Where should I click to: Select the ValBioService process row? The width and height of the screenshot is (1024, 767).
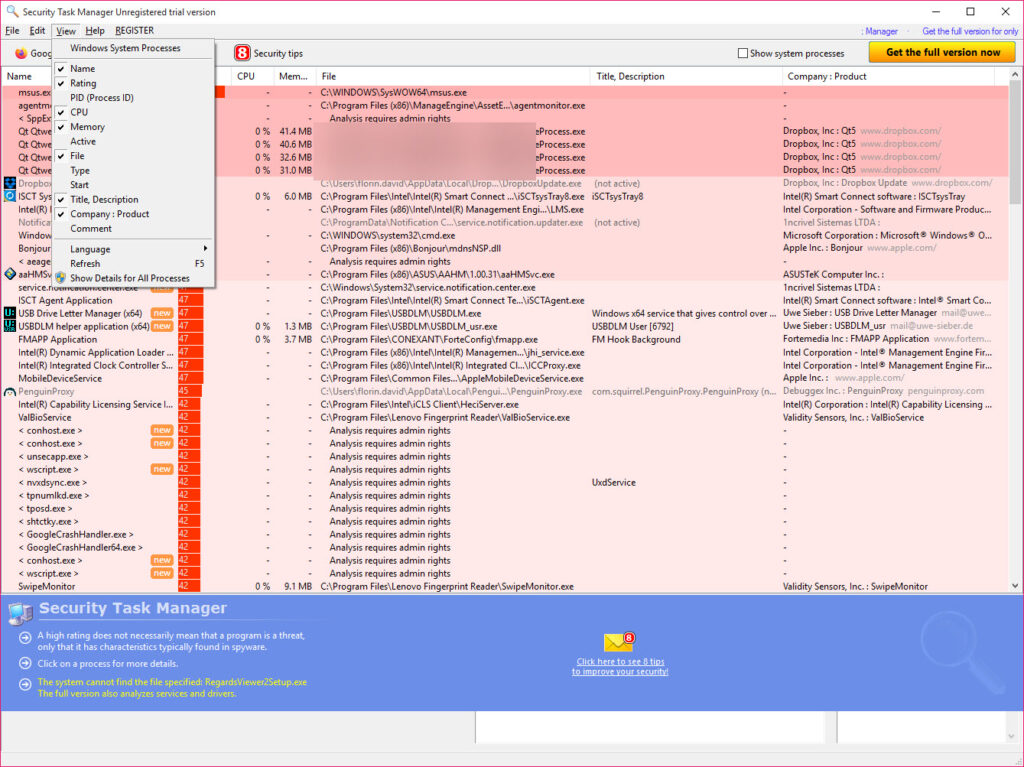tap(504, 417)
